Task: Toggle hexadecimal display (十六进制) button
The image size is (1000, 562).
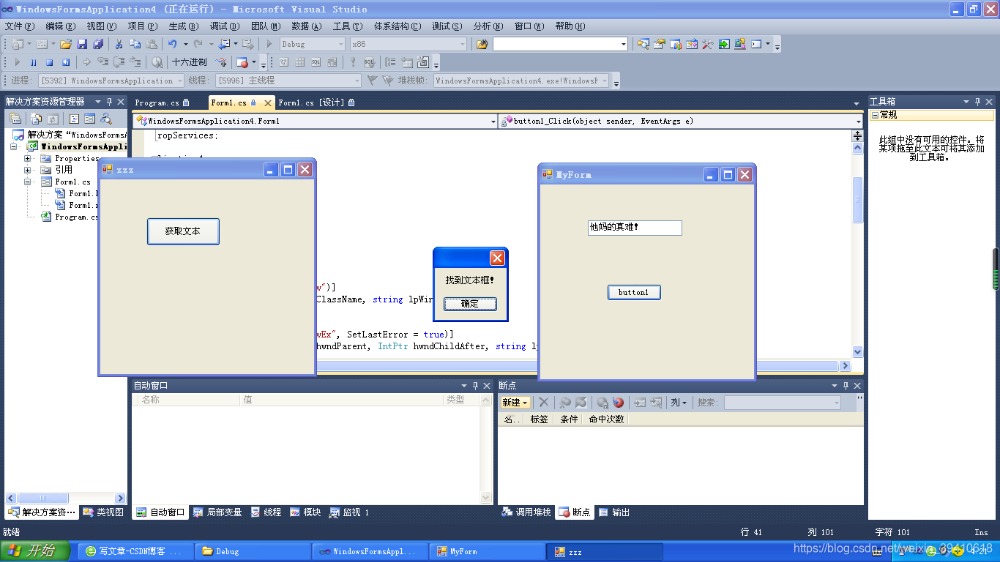Action: coord(190,62)
